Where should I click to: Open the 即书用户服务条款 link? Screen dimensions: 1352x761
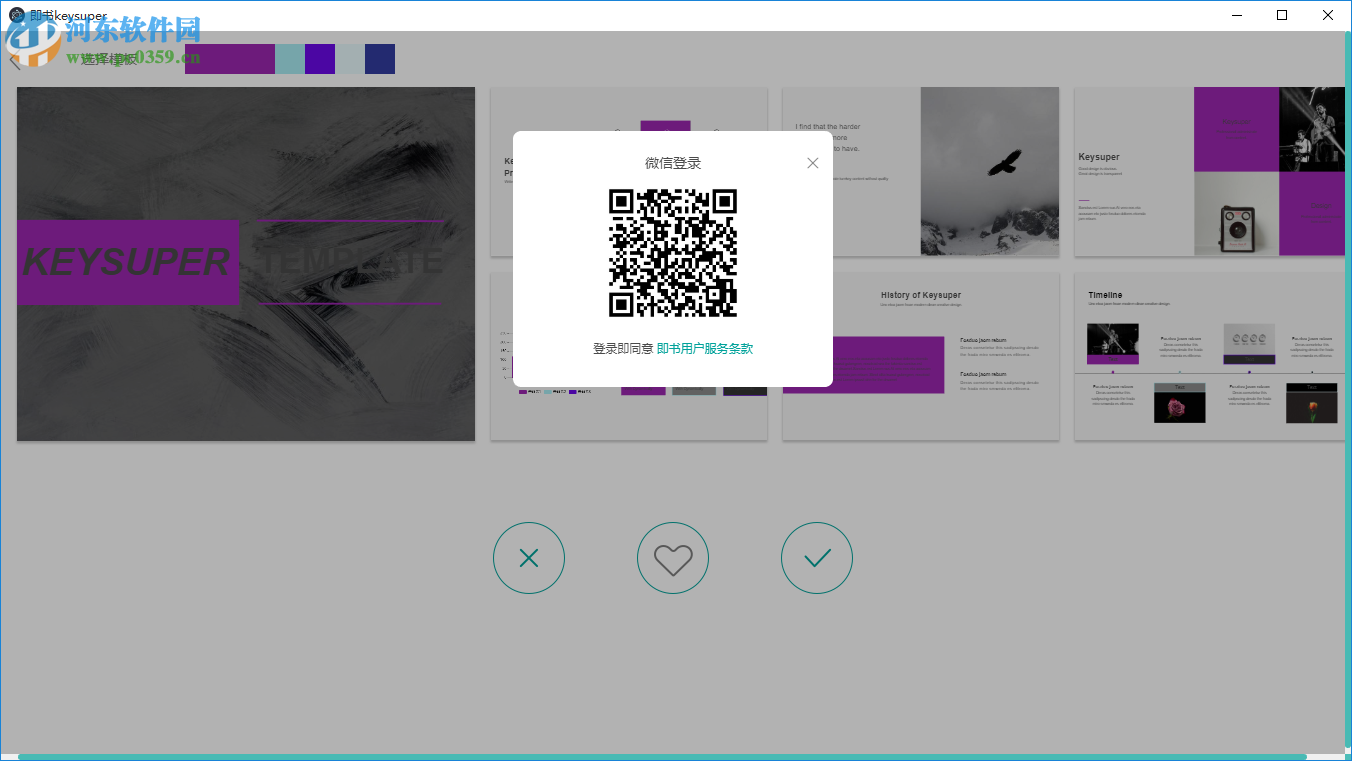click(705, 349)
